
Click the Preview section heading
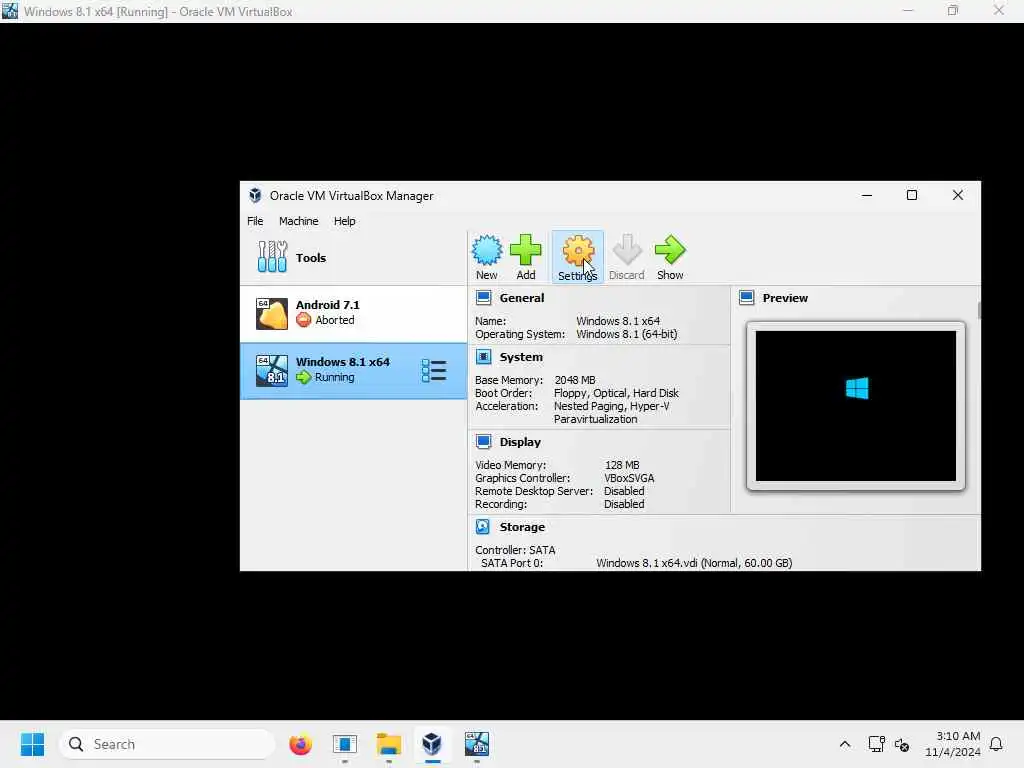pos(785,298)
